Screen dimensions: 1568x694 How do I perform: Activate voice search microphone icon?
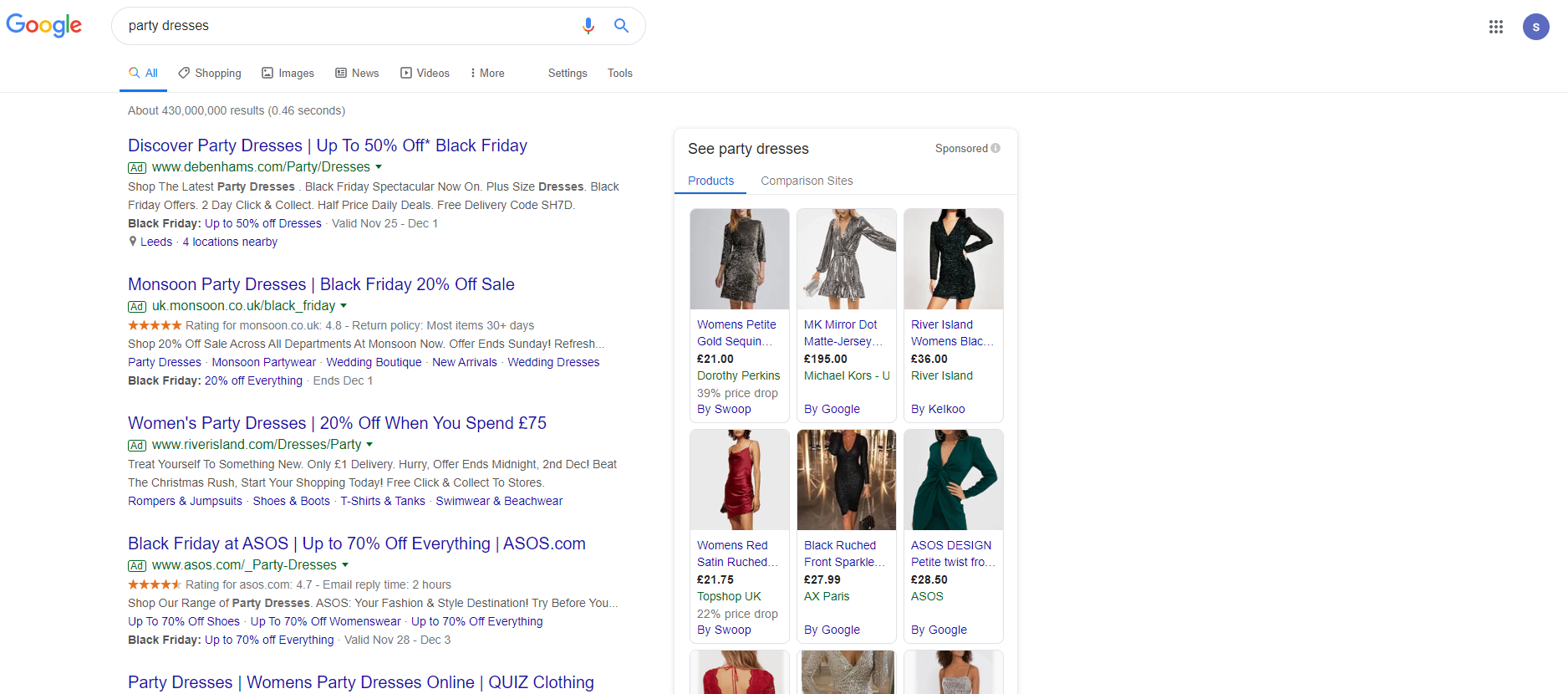(x=588, y=26)
